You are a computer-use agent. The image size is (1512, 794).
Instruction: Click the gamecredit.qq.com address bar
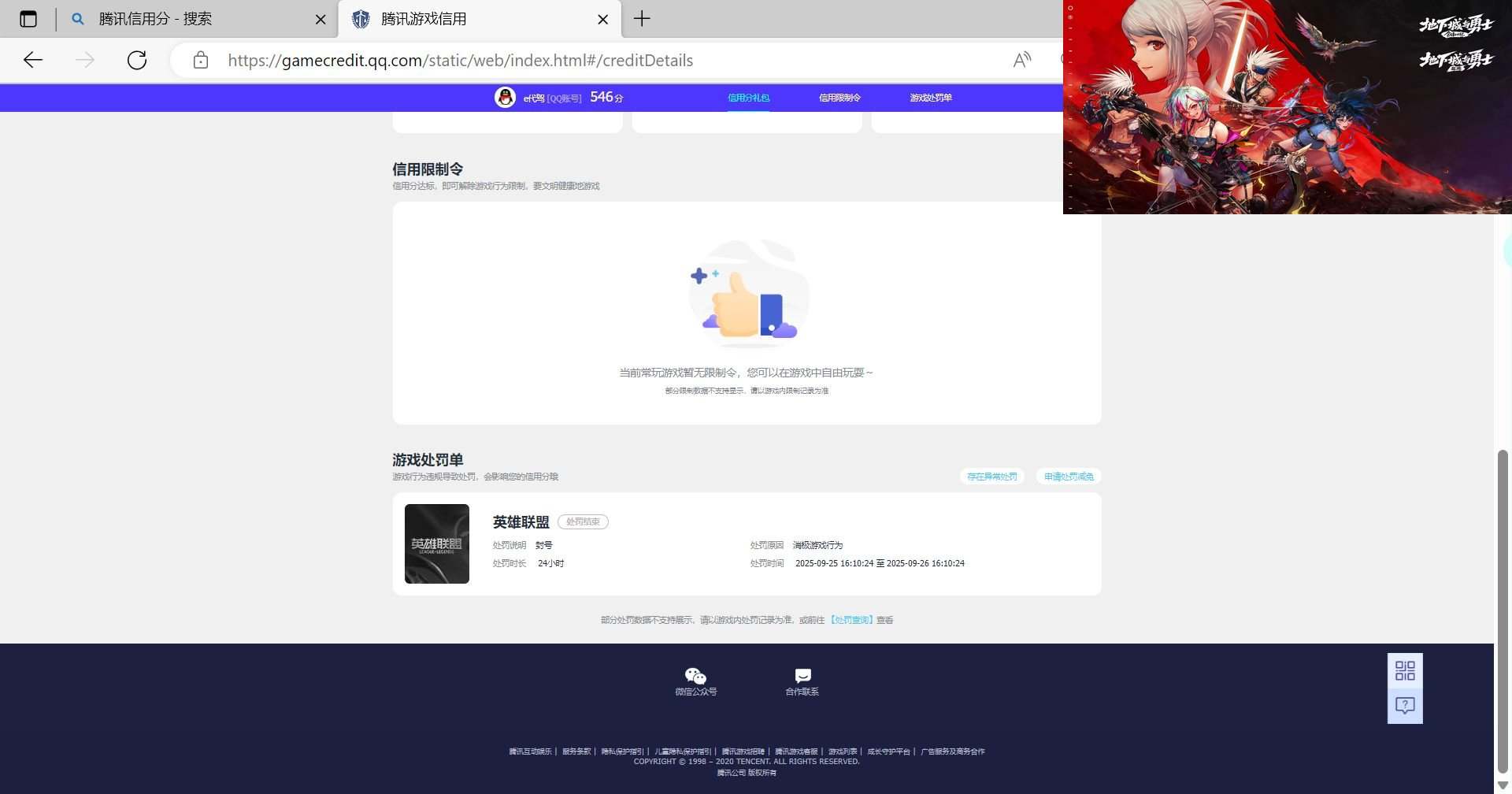tap(461, 61)
